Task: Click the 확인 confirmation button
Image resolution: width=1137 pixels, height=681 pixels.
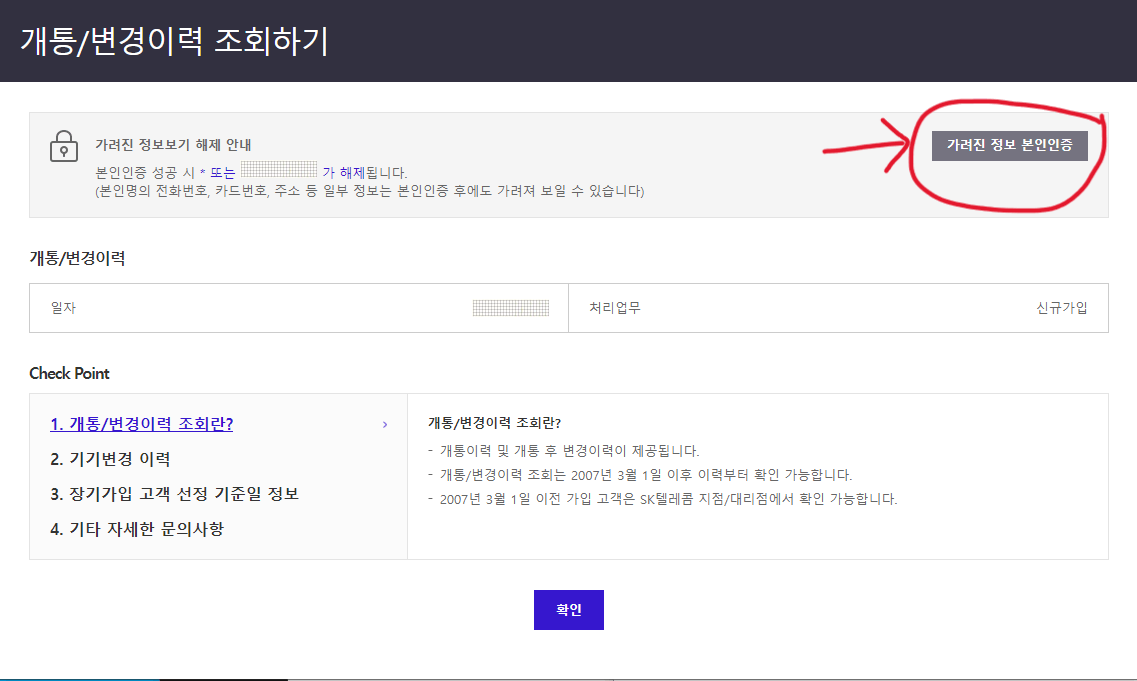Action: pyautogui.click(x=568, y=609)
